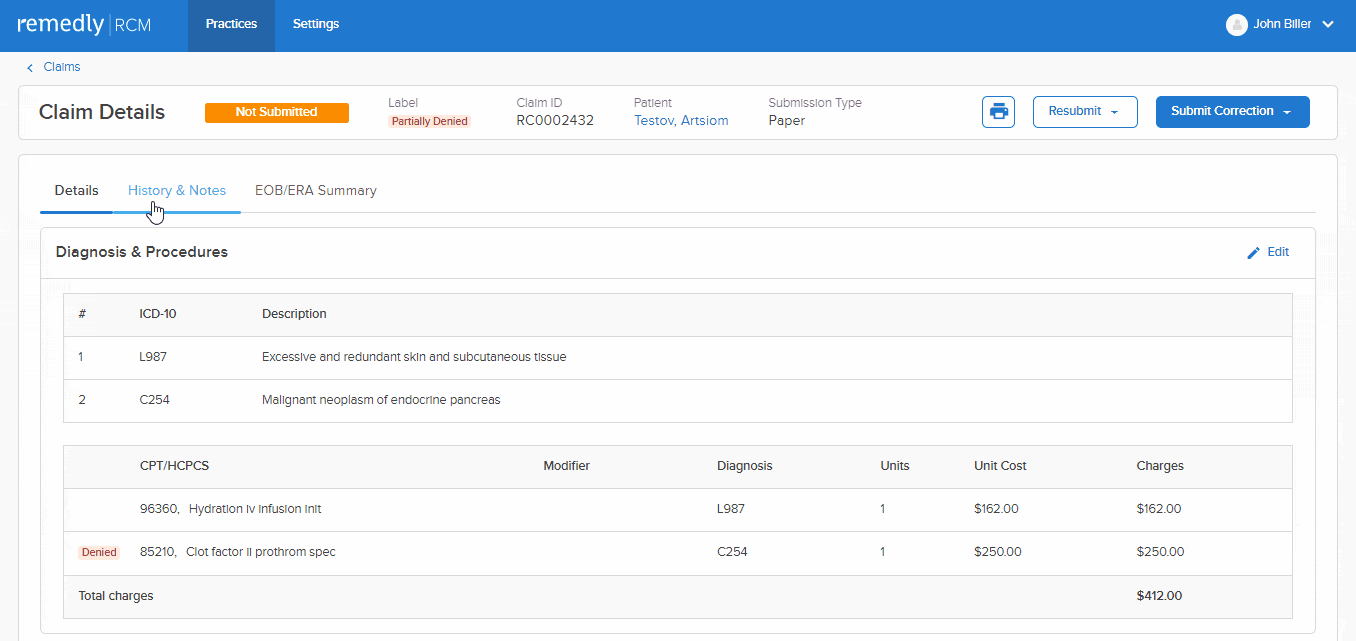Open the Practices menu
Screen dimensions: 1356x641
click(231, 23)
